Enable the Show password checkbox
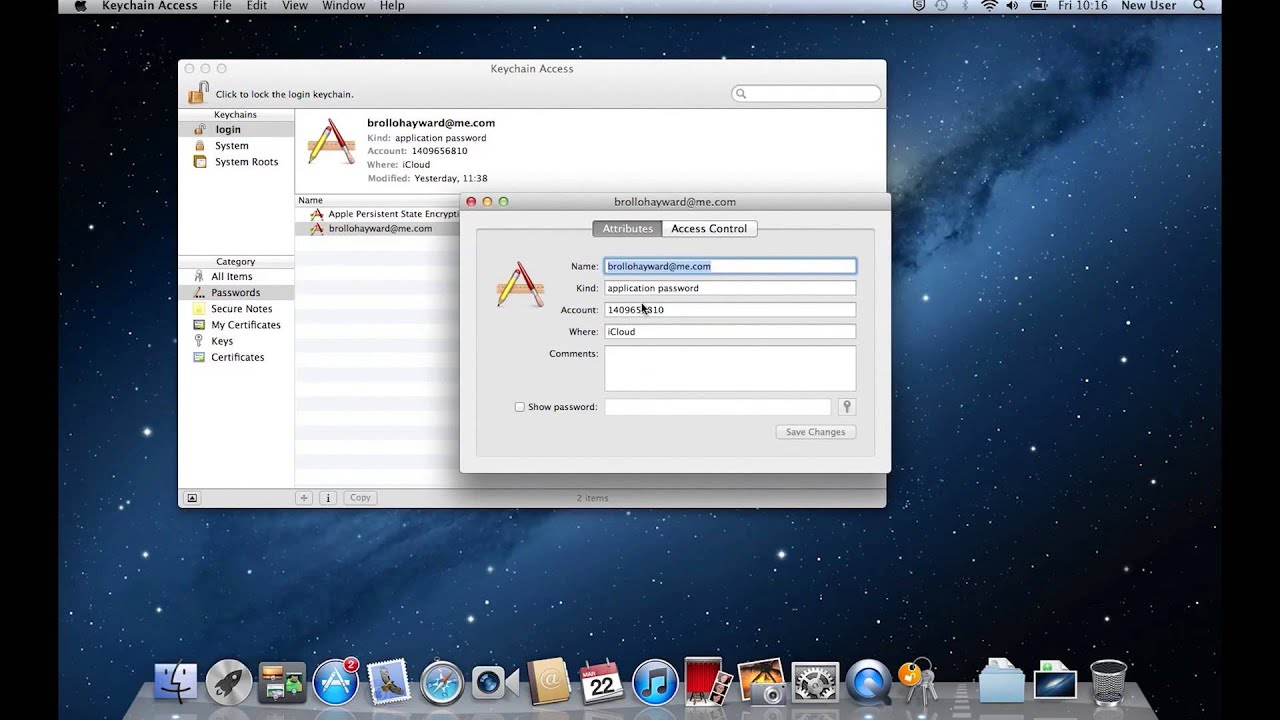1280x720 pixels. 519,407
